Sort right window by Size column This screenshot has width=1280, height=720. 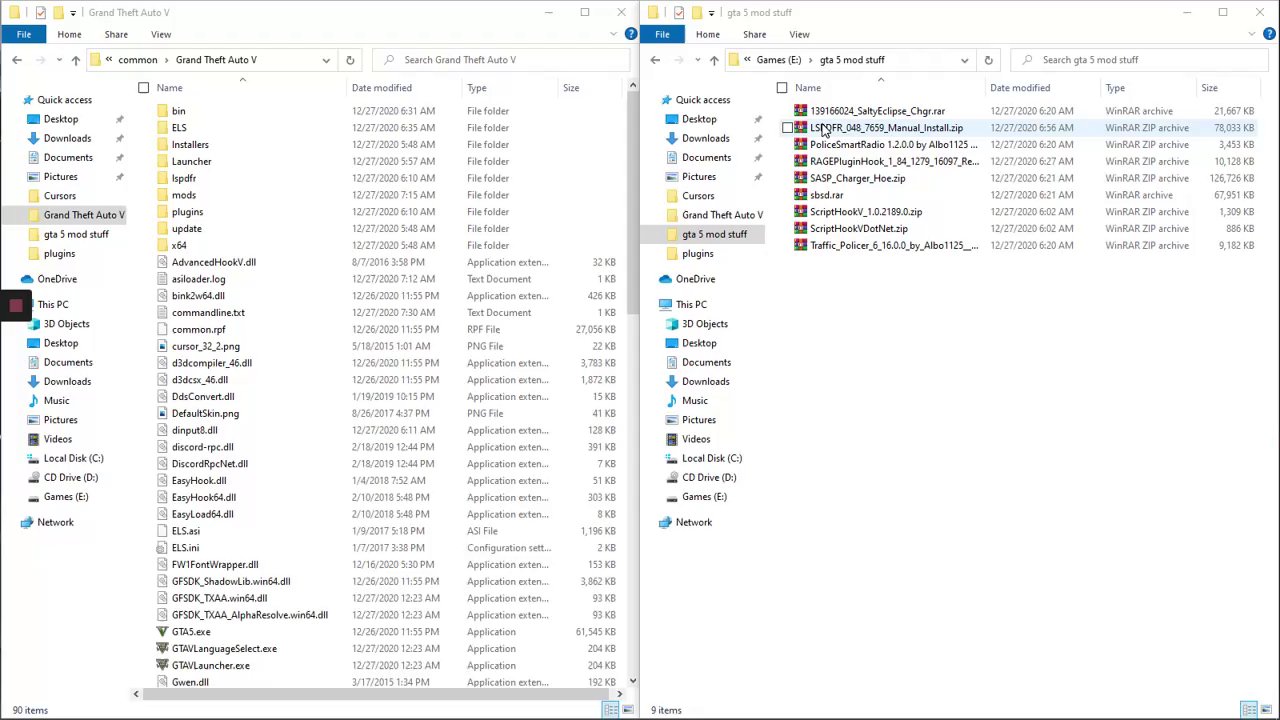click(x=1209, y=88)
